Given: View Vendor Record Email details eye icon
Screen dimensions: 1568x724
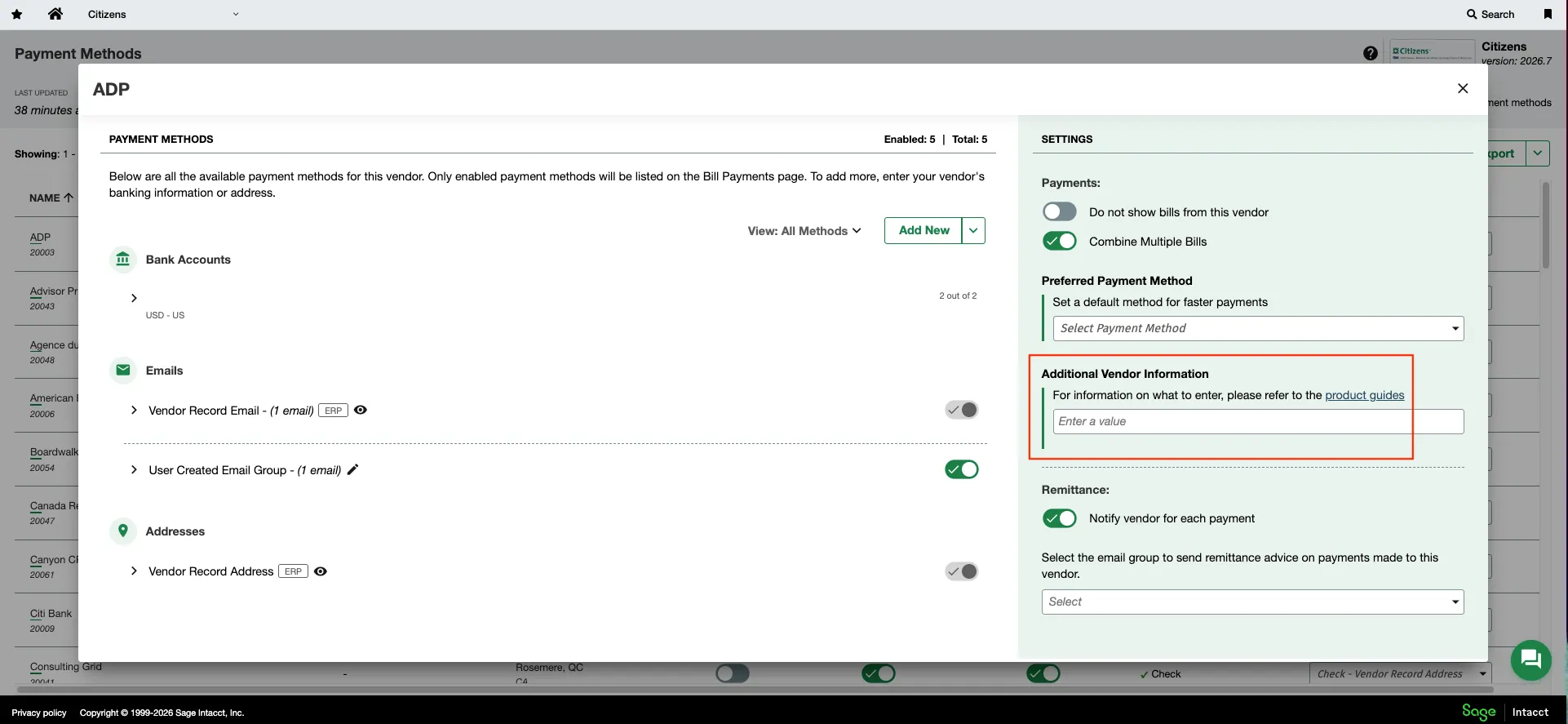Looking at the screenshot, I should click(361, 410).
